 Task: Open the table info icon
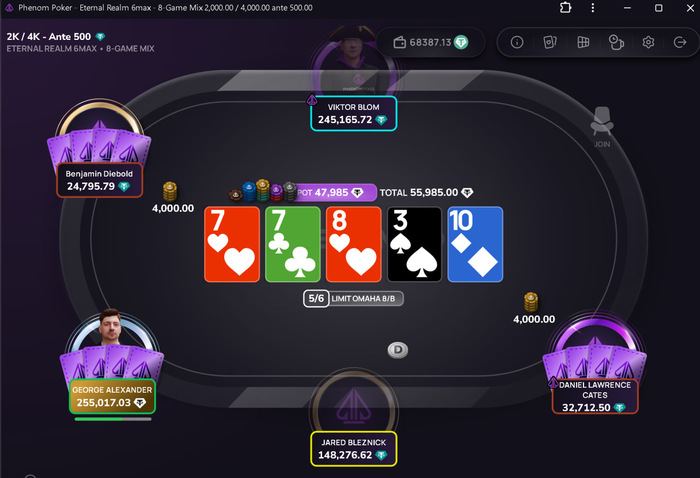[517, 42]
